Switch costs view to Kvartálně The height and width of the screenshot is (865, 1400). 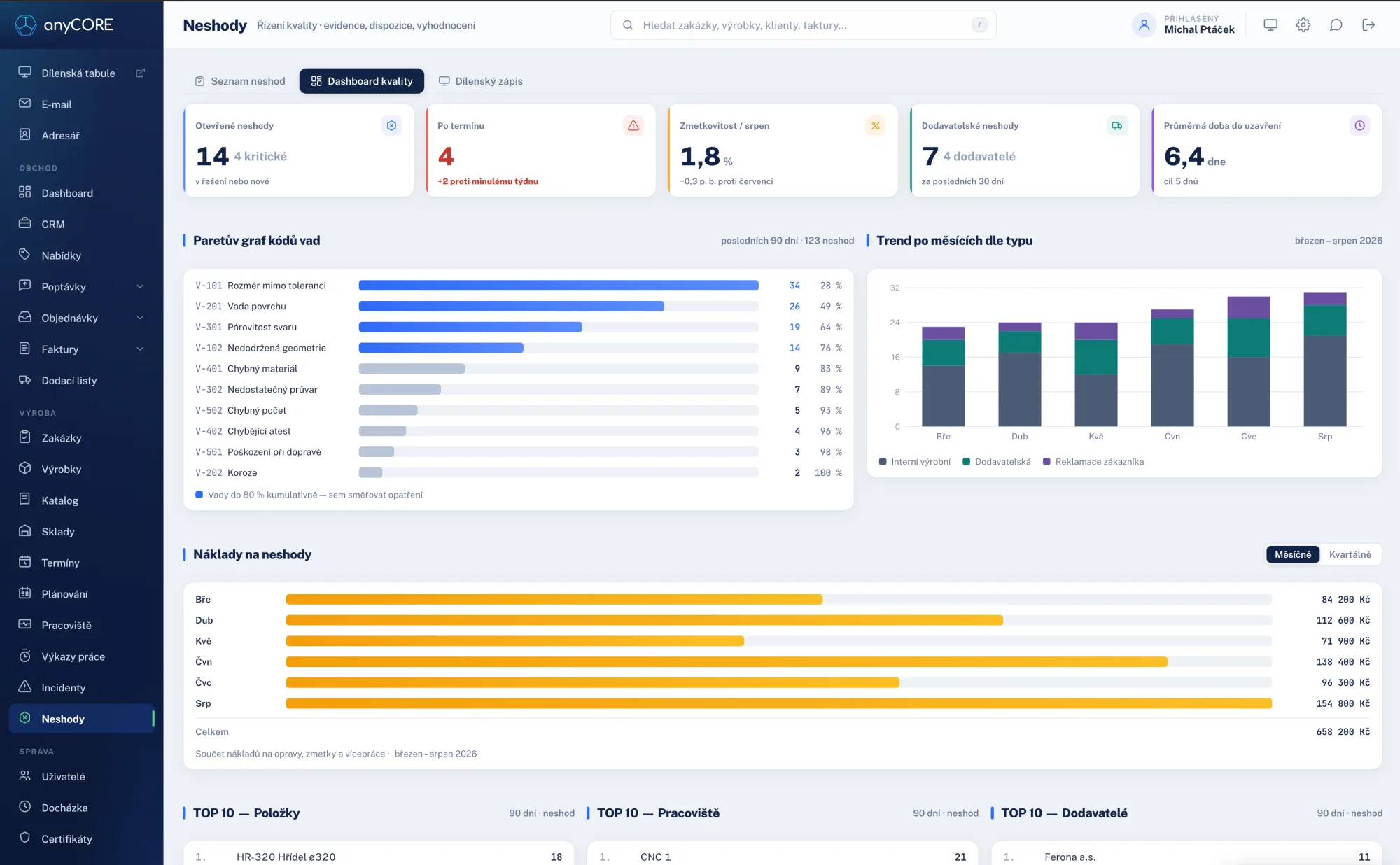point(1350,554)
